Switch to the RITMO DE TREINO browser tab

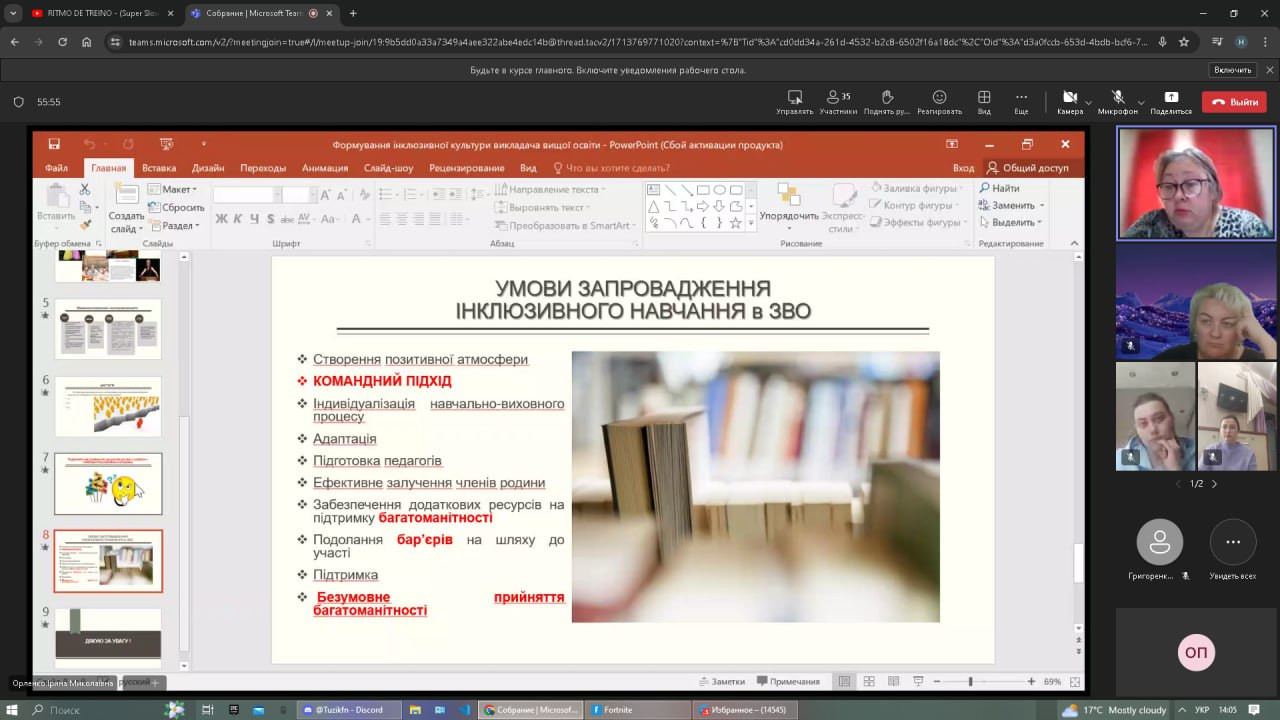pos(94,13)
